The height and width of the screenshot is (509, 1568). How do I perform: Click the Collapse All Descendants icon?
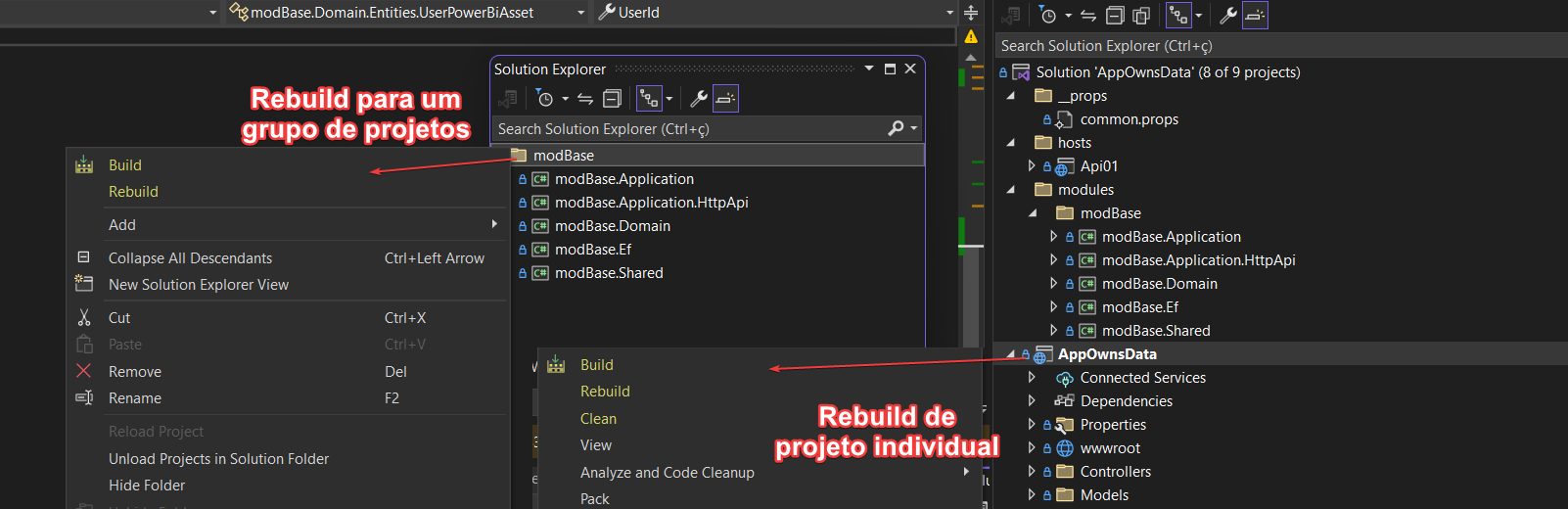pyautogui.click(x=84, y=257)
